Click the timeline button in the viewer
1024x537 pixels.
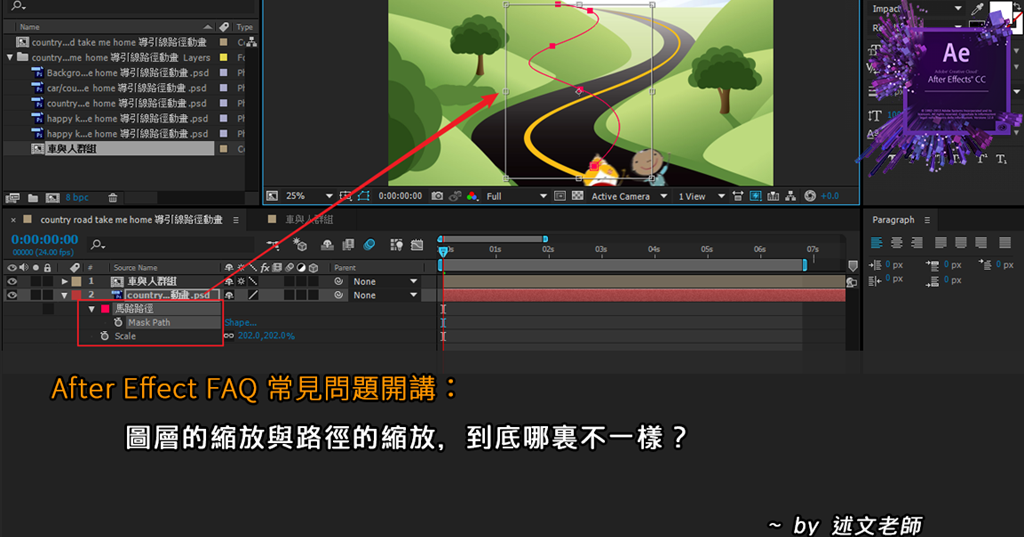coord(773,196)
